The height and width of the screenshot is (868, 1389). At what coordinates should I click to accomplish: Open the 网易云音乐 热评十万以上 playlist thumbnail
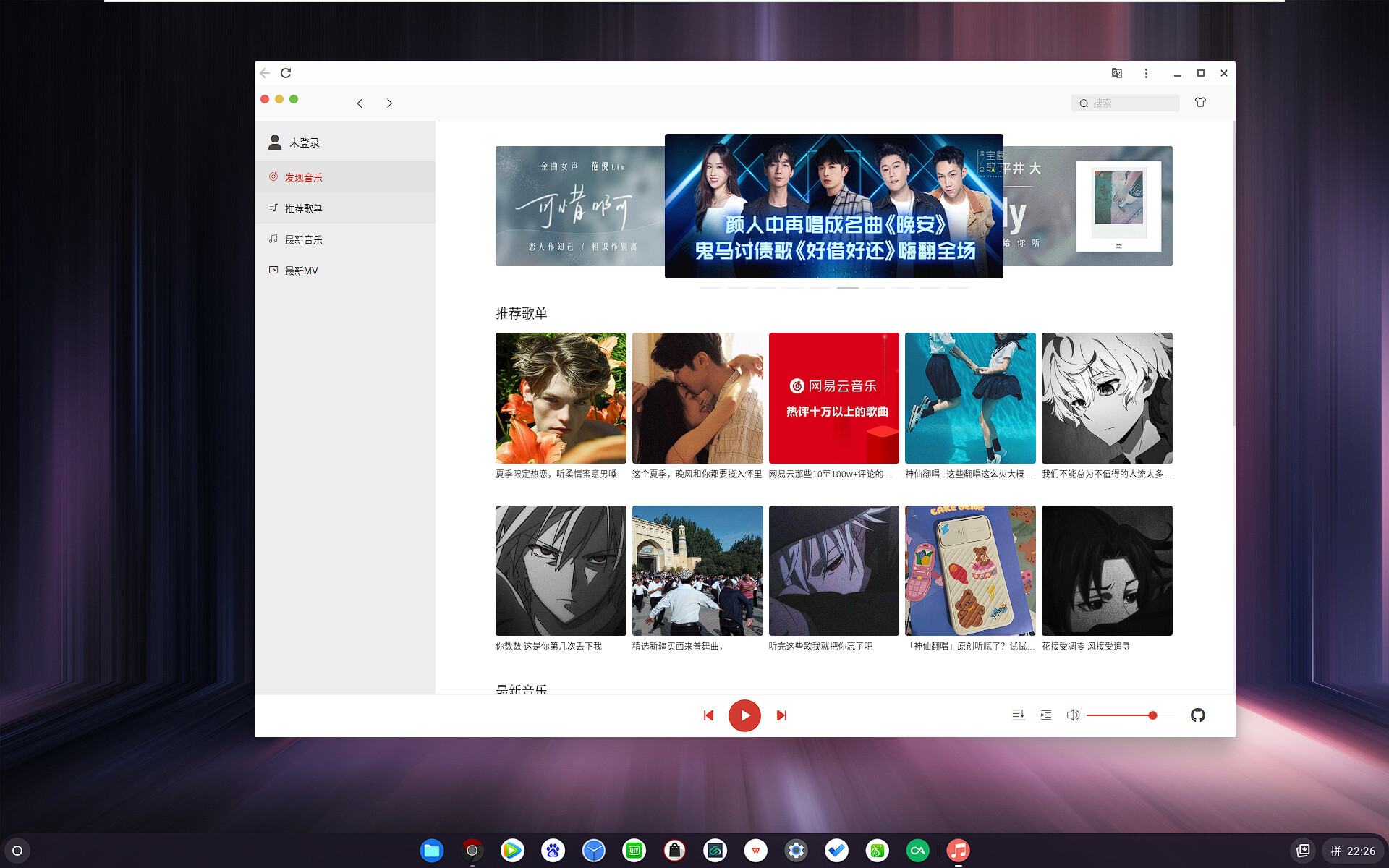[833, 398]
